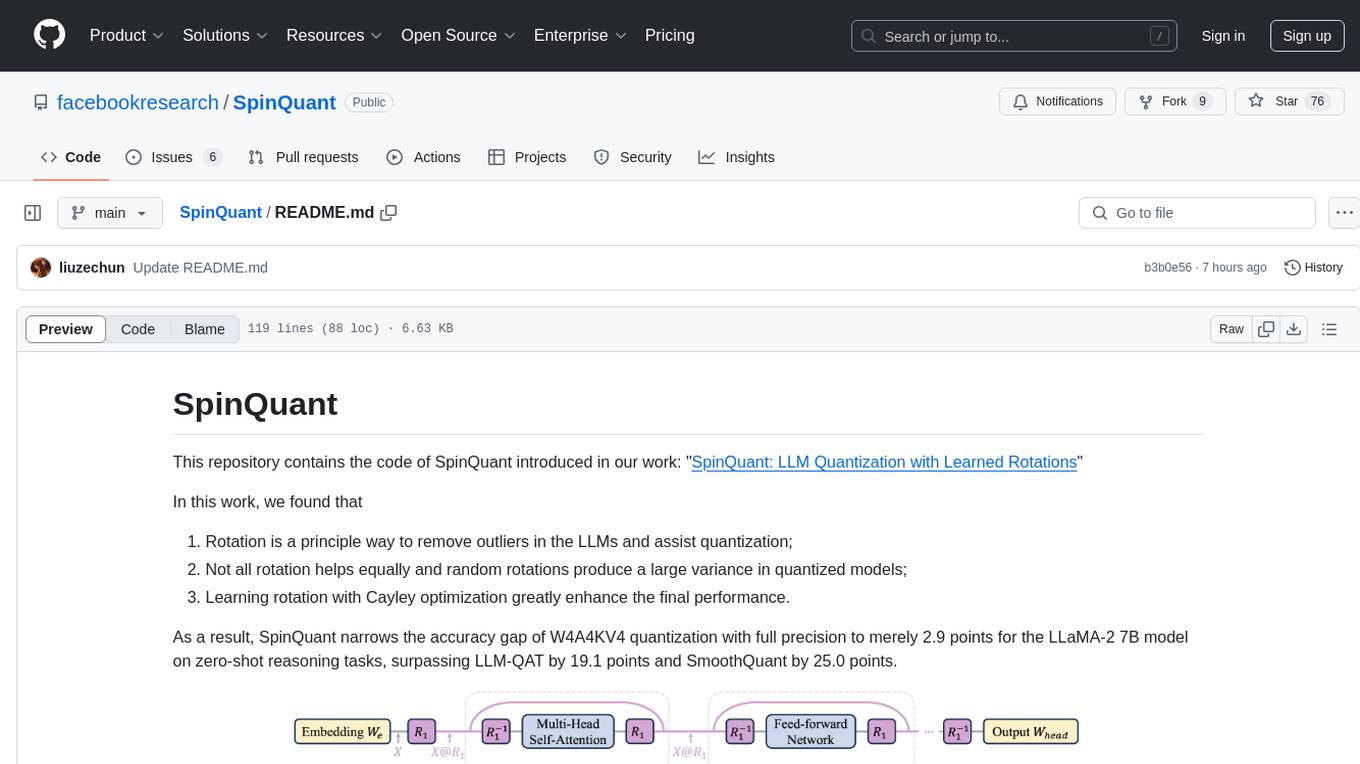Focus the Go to file field
Image resolution: width=1360 pixels, height=764 pixels.
coord(1197,213)
